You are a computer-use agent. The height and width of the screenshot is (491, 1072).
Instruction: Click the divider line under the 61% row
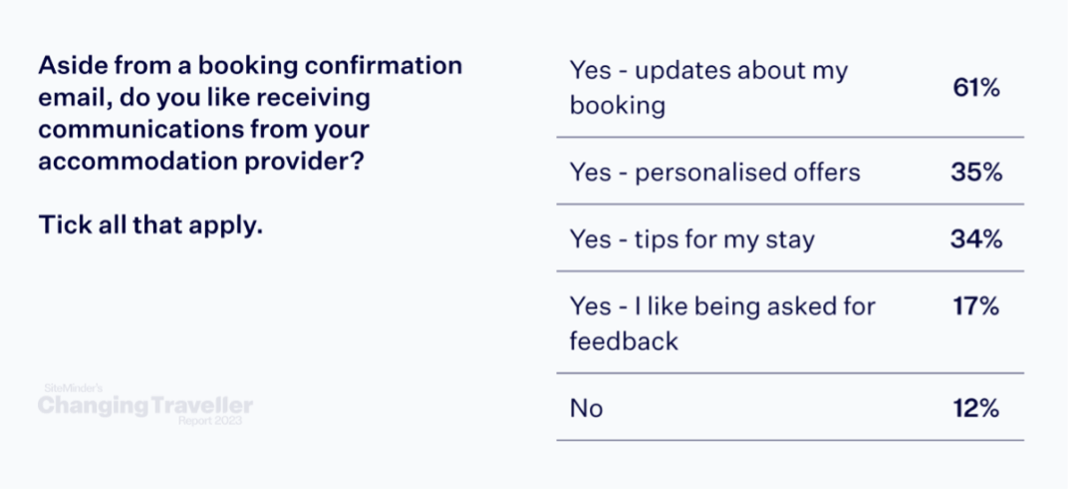click(x=790, y=137)
